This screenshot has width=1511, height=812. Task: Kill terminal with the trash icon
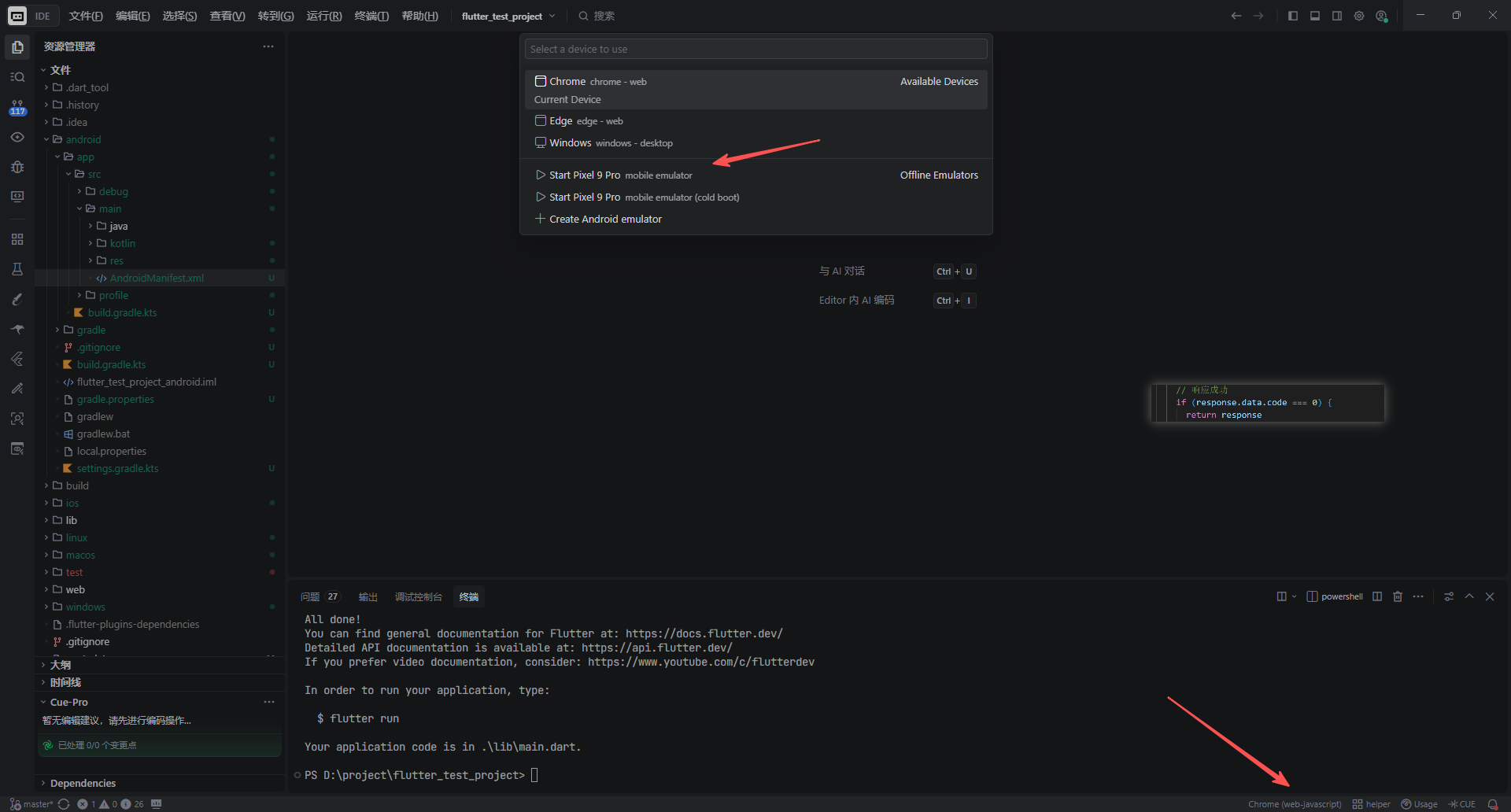pos(1398,596)
